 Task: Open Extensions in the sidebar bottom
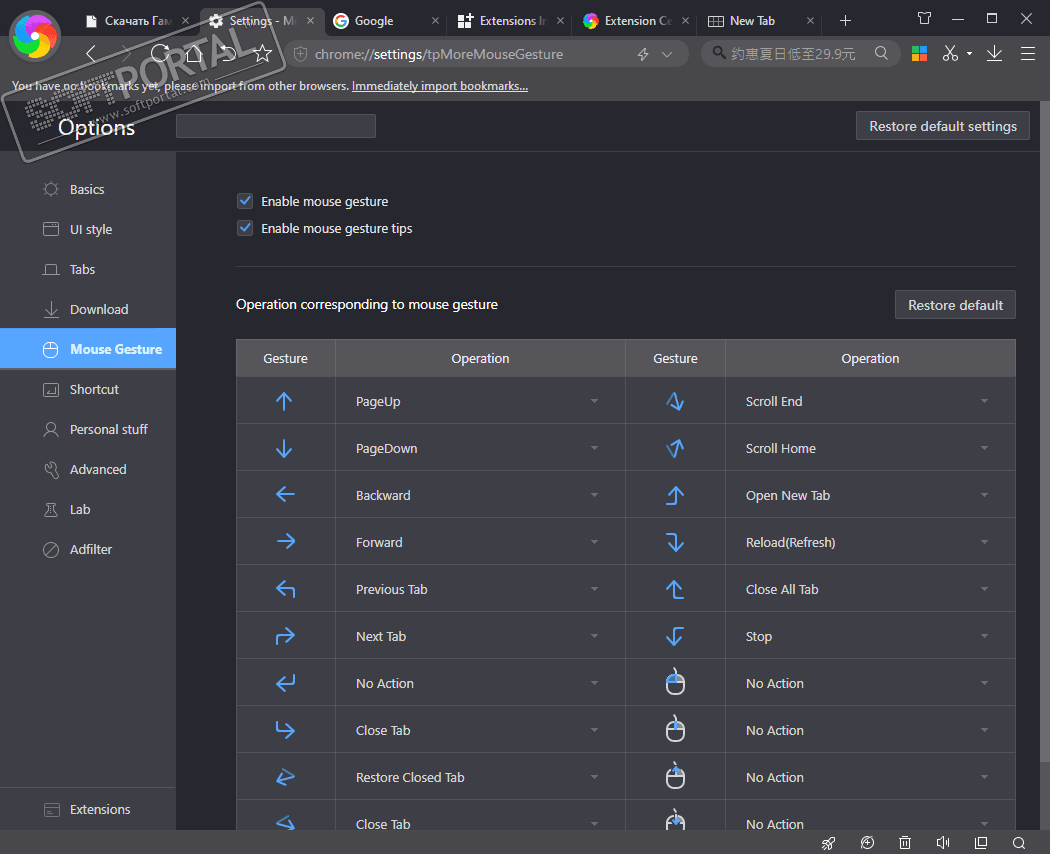point(88,809)
